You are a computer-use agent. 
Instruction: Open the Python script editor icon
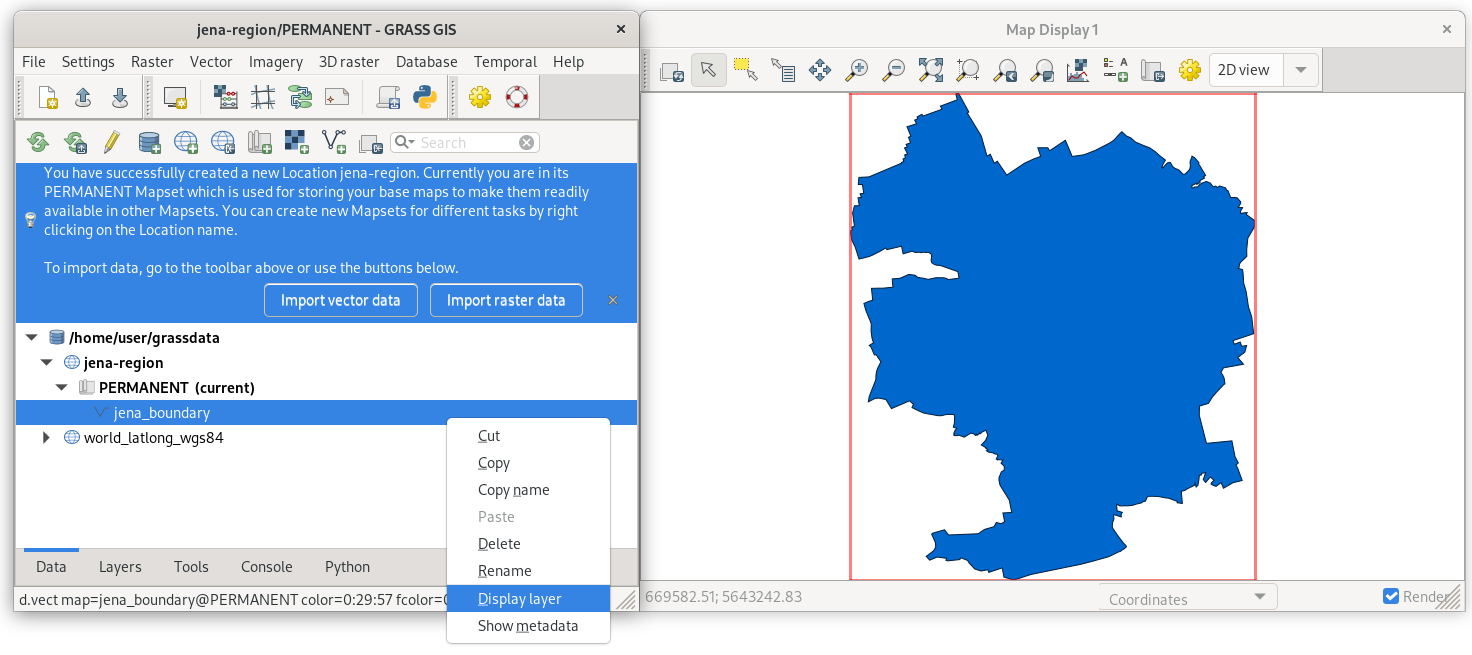388,97
